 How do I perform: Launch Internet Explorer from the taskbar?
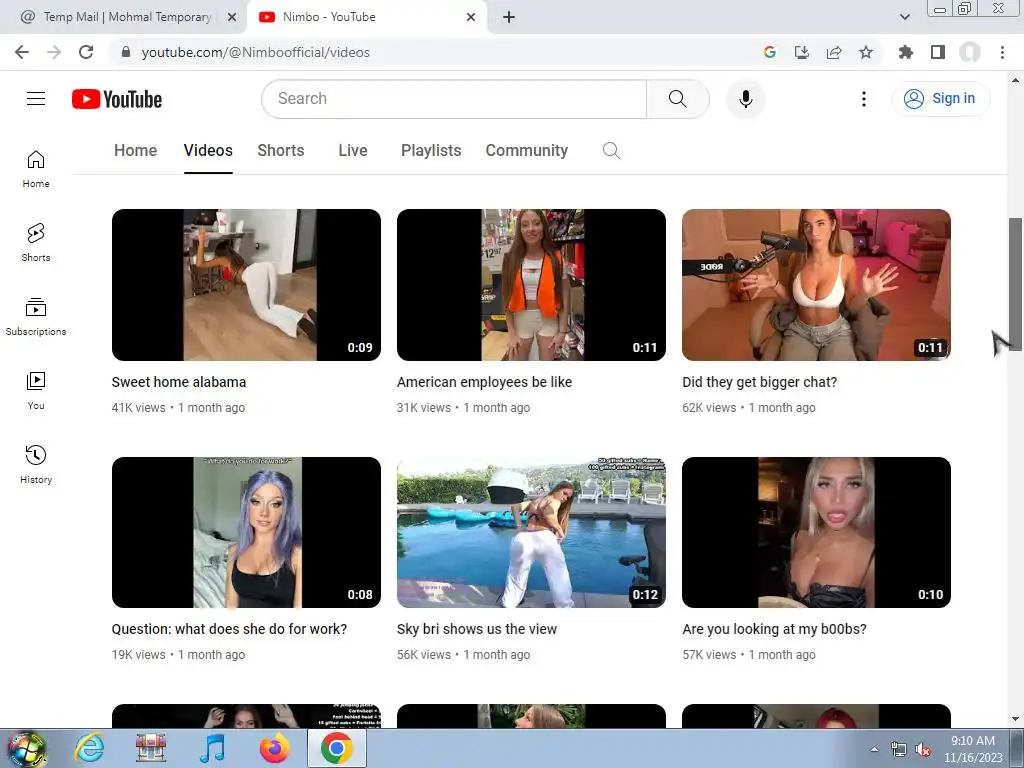pos(89,748)
